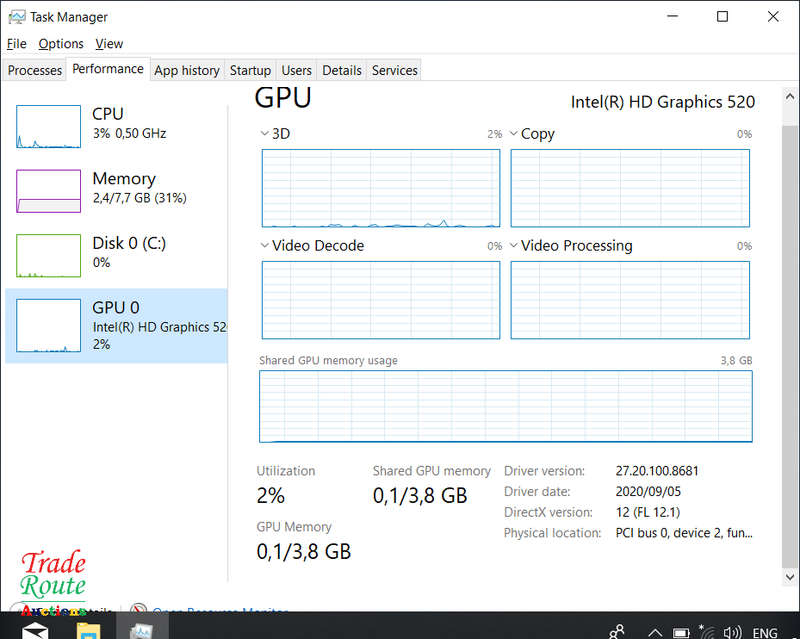Click the Video Decode usage graph
Image resolution: width=800 pixels, height=639 pixels.
pyautogui.click(x=381, y=300)
